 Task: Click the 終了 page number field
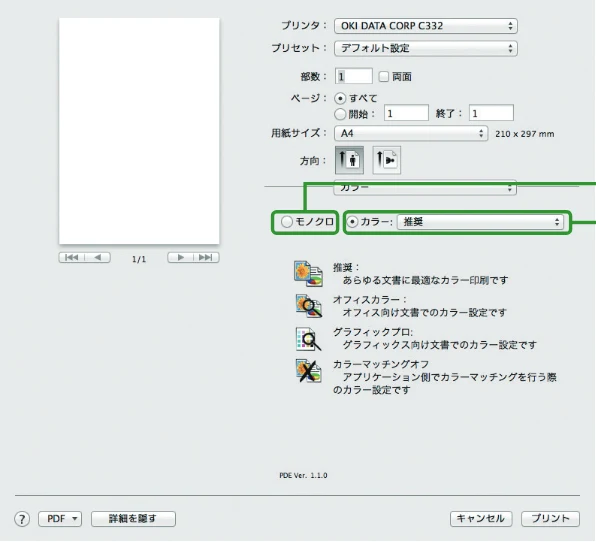coord(491,113)
